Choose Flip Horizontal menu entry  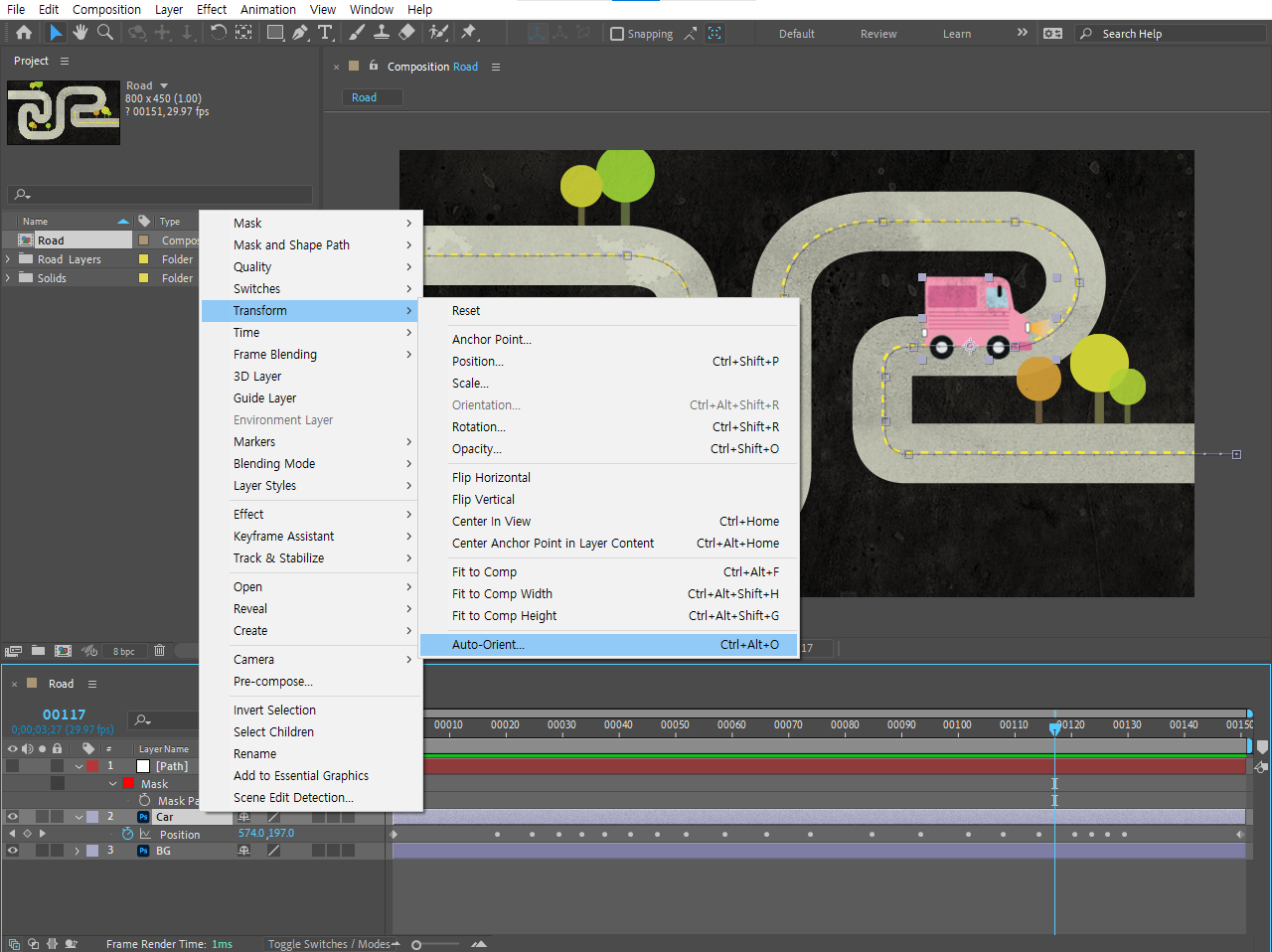(608, 477)
